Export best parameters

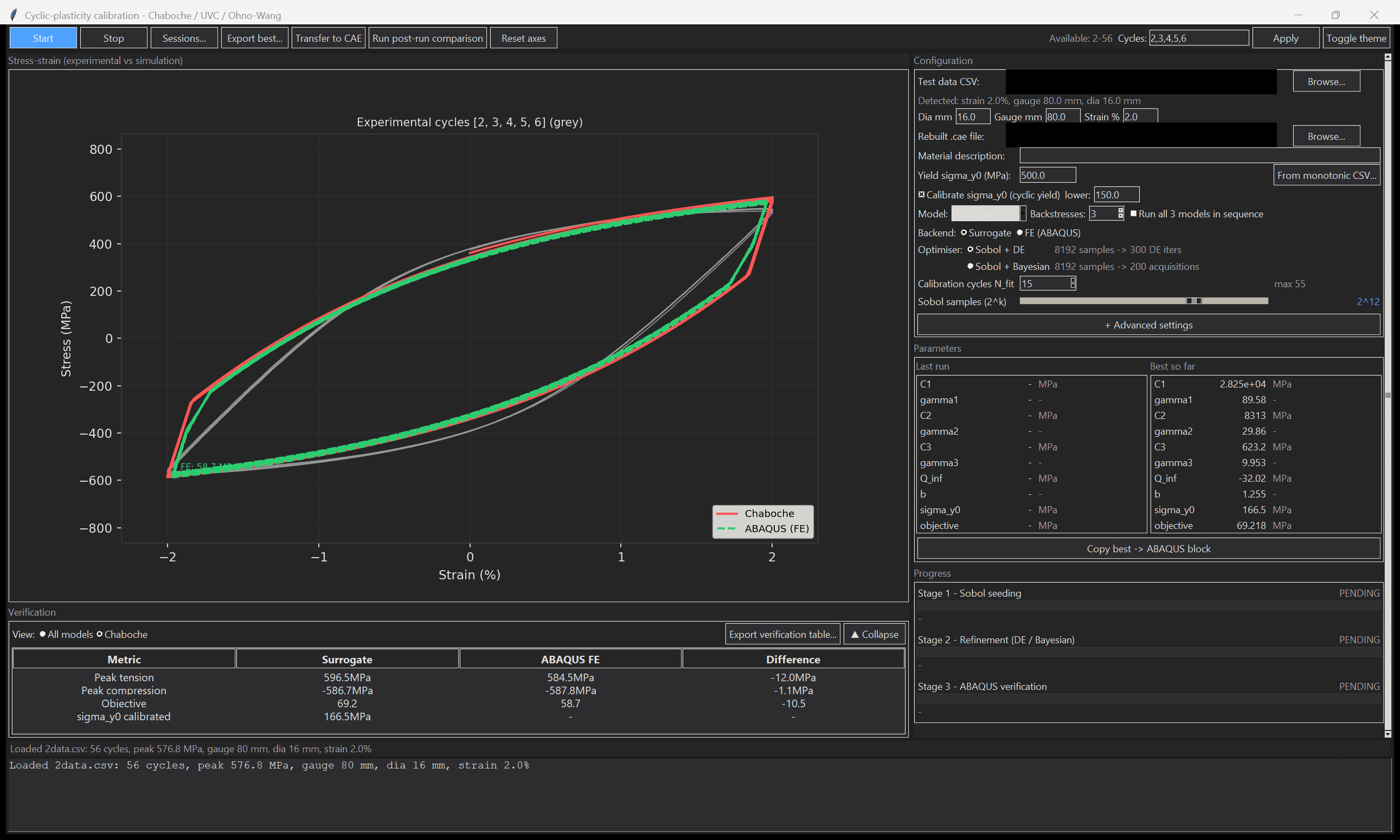(254, 38)
